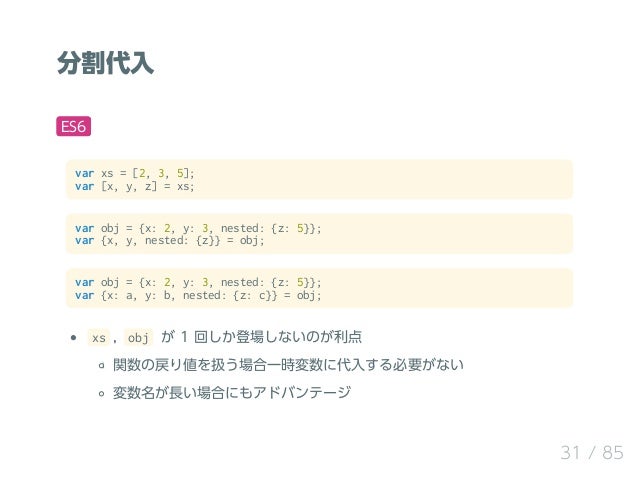Click the slide title 分割代入

[x=105, y=63]
